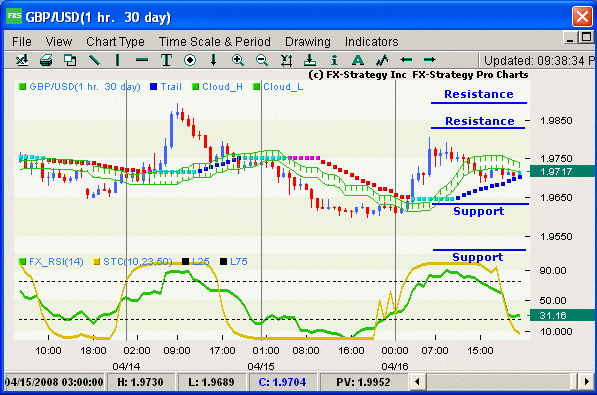Viewport: 597px width, 395px height.
Task: Click the Excel export toolbar icon
Action: [x=22, y=60]
